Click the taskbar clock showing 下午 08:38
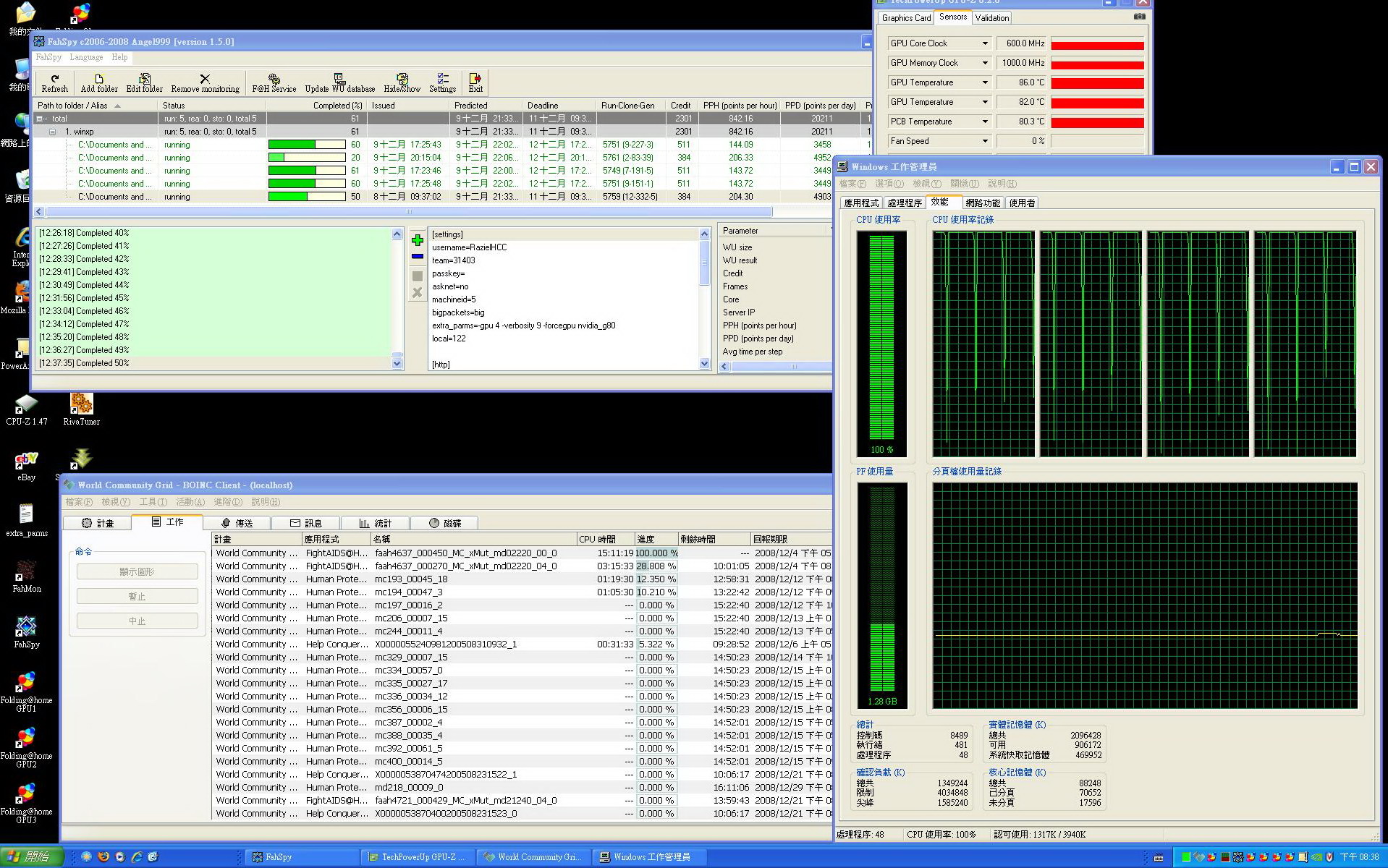The image size is (1388, 868). pos(1359,857)
